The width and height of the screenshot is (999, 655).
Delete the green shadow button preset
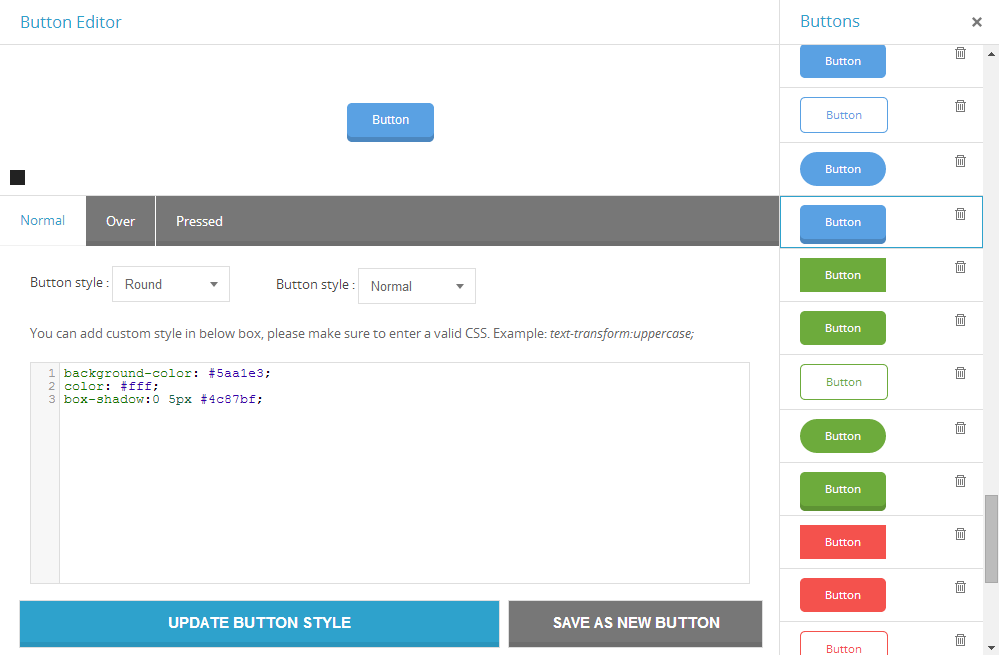[x=960, y=481]
